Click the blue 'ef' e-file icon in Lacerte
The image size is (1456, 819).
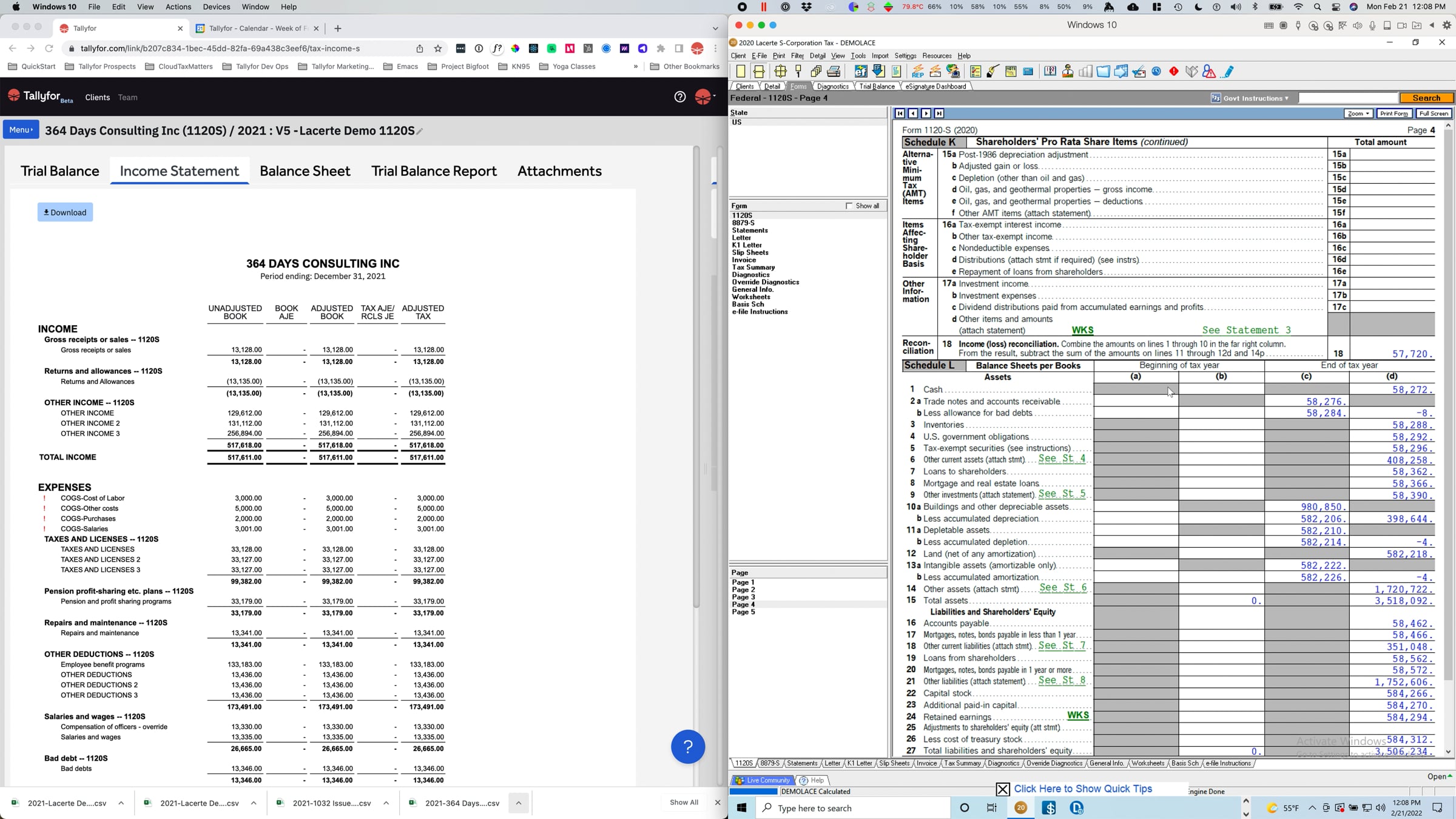[861, 72]
